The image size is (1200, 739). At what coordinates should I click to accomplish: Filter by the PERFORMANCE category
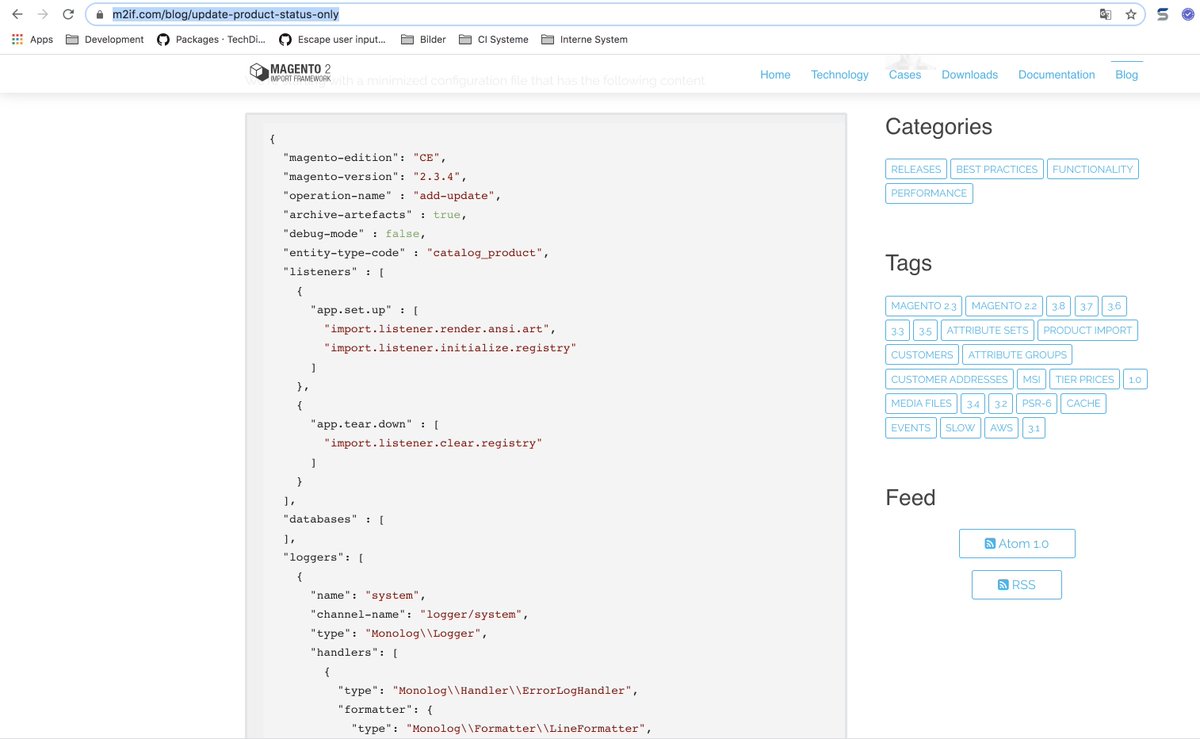(x=929, y=193)
